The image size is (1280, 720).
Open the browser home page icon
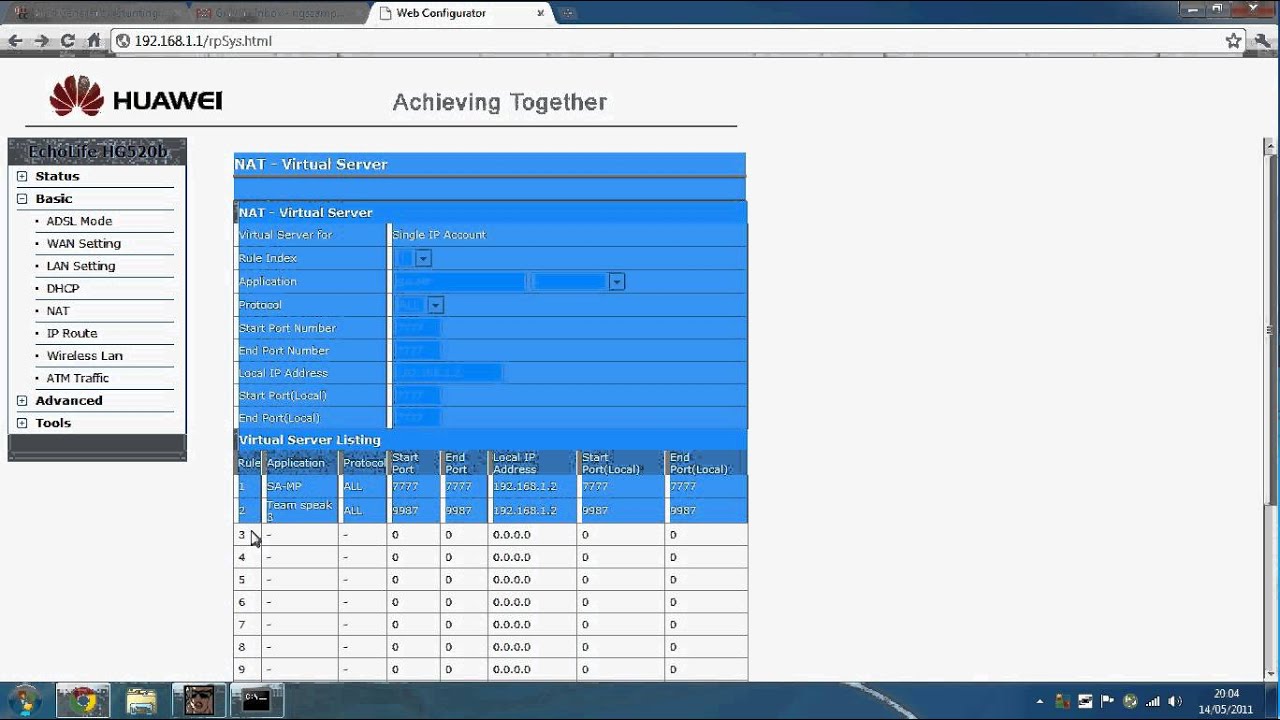[94, 41]
